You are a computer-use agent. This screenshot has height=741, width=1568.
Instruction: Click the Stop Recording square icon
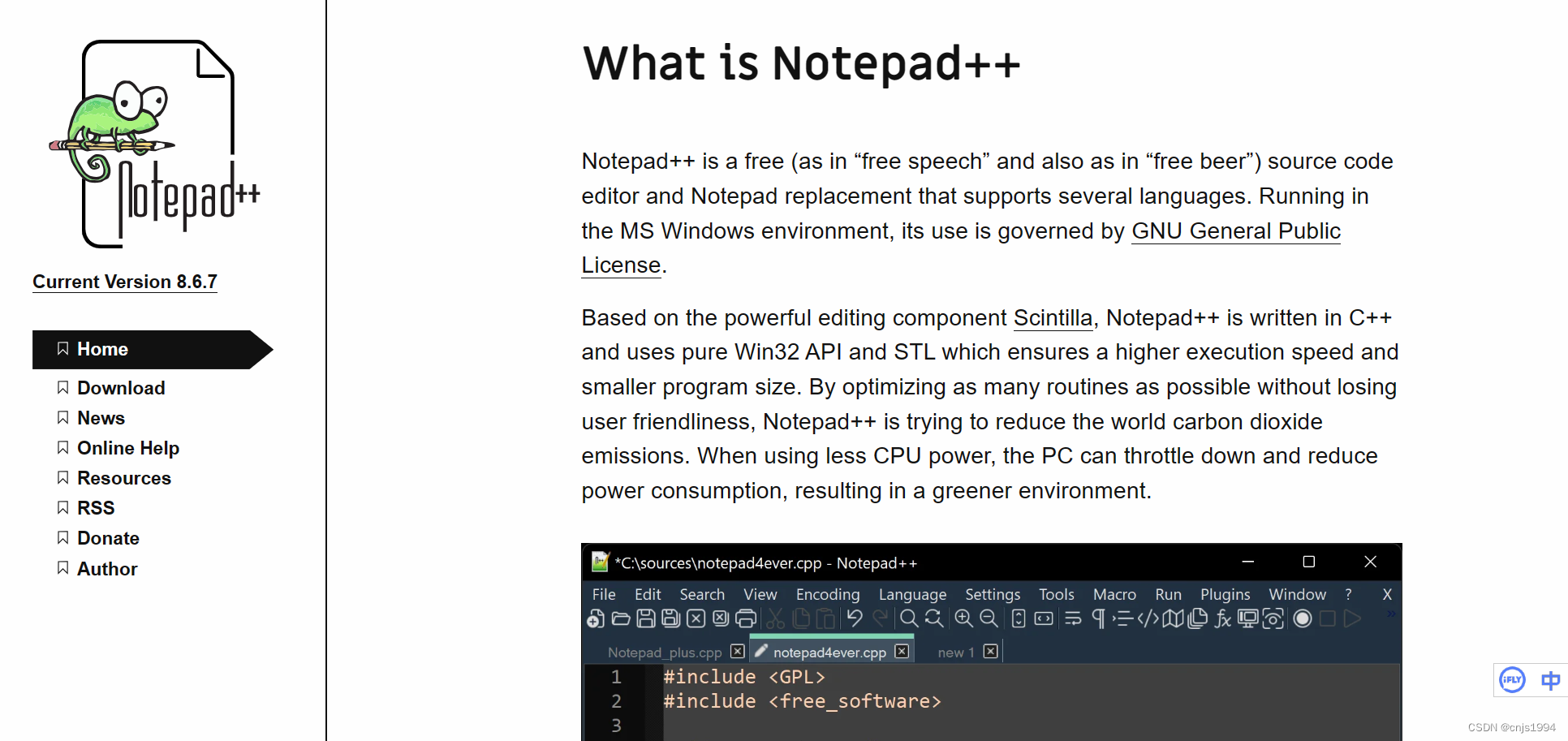(x=1328, y=619)
